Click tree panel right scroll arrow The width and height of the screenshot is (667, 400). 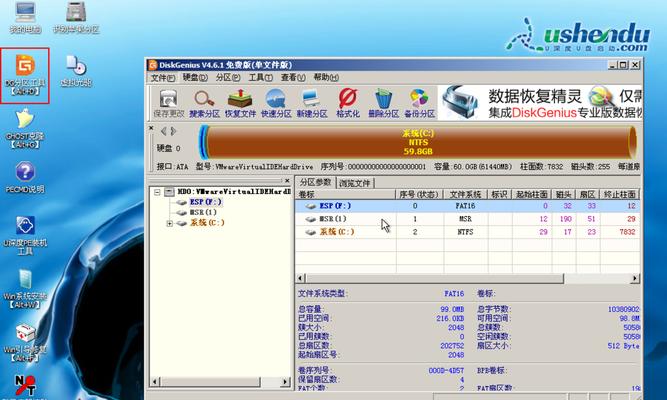click(285, 382)
